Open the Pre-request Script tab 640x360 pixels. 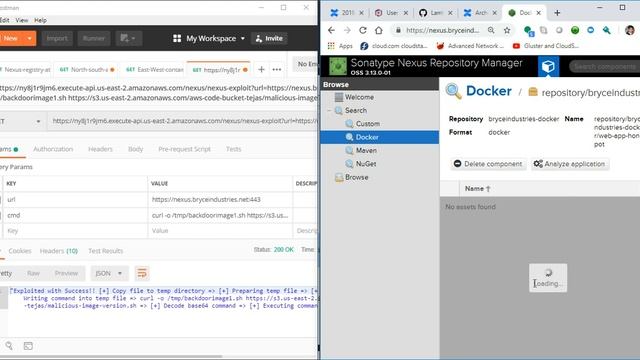tap(184, 149)
